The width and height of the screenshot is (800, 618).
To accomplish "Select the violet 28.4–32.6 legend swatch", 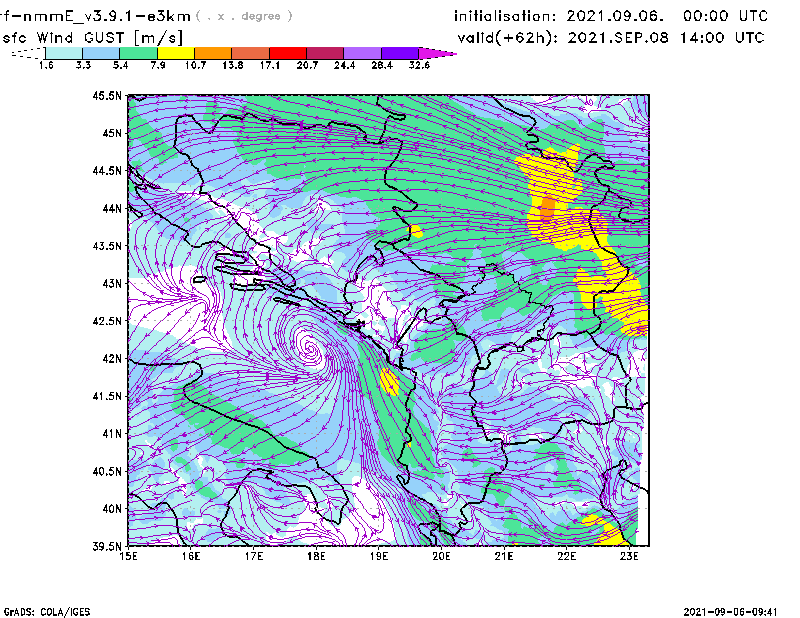I will tap(400, 53).
